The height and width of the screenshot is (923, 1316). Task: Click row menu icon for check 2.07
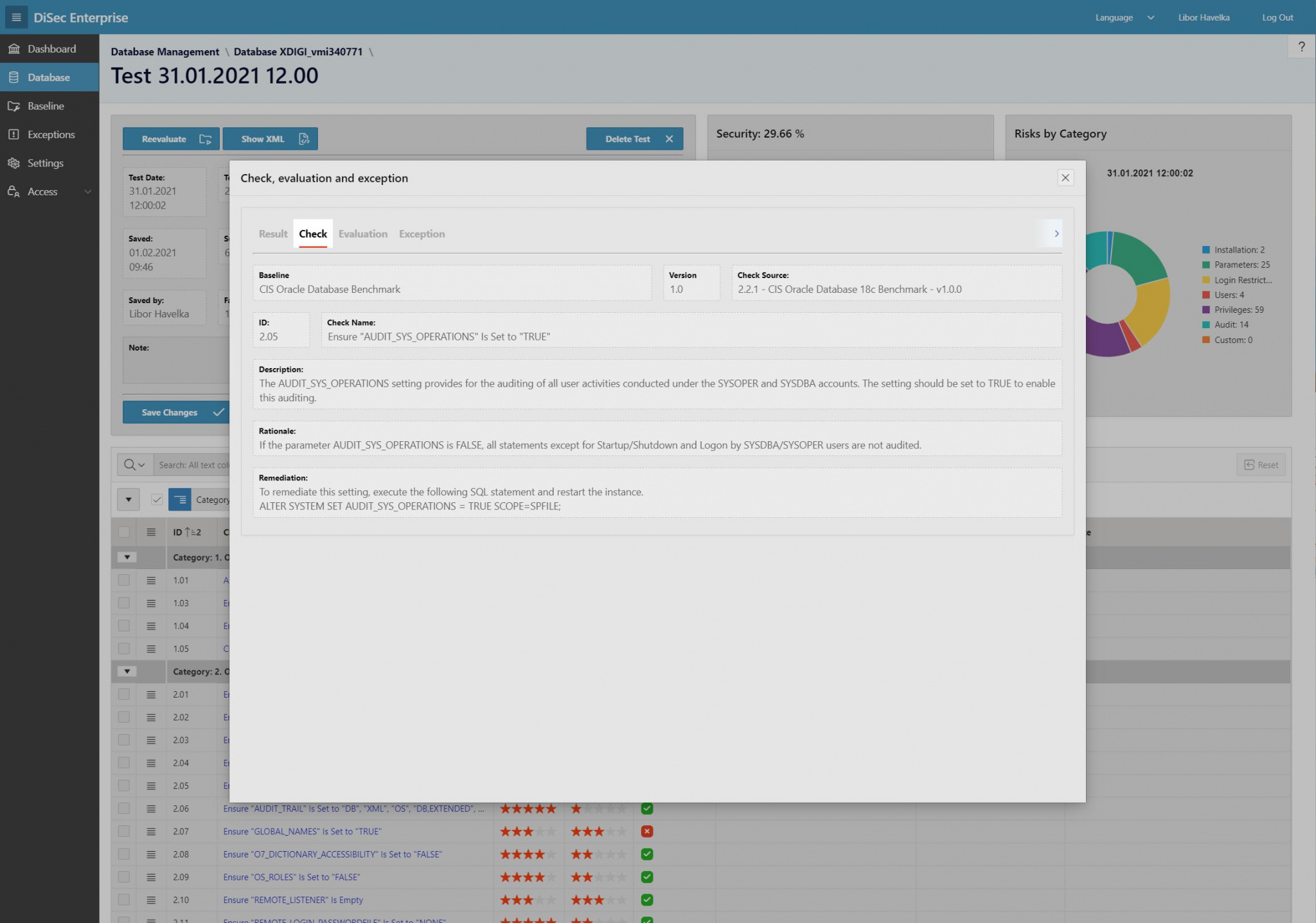[x=151, y=831]
